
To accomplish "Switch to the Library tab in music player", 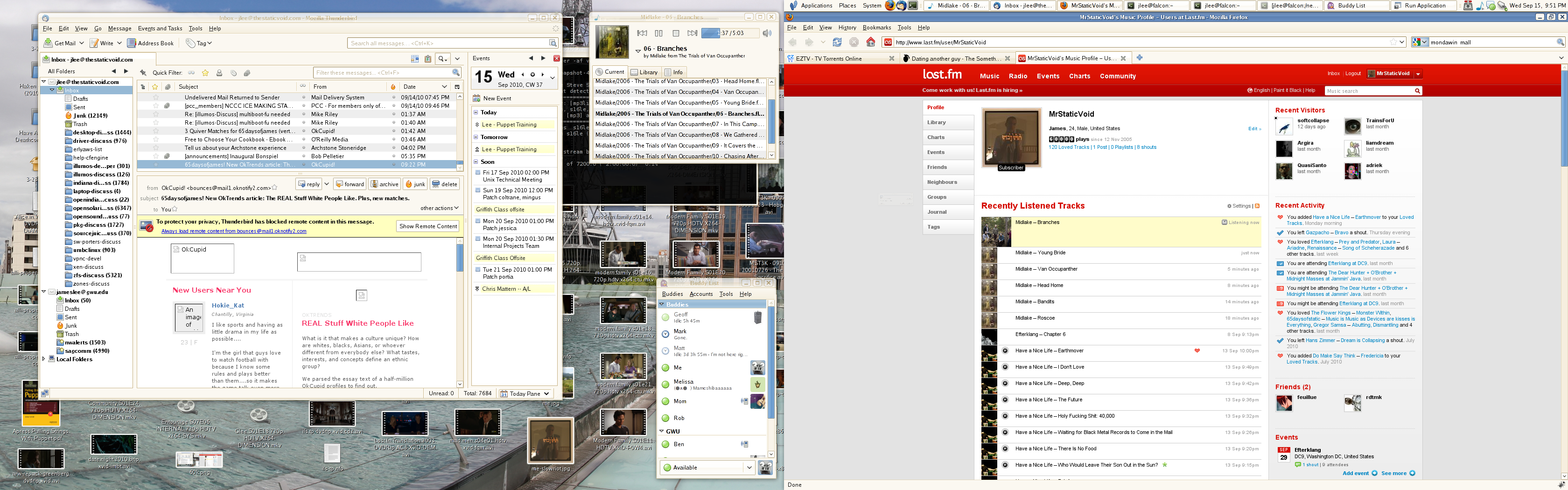I will (644, 72).
